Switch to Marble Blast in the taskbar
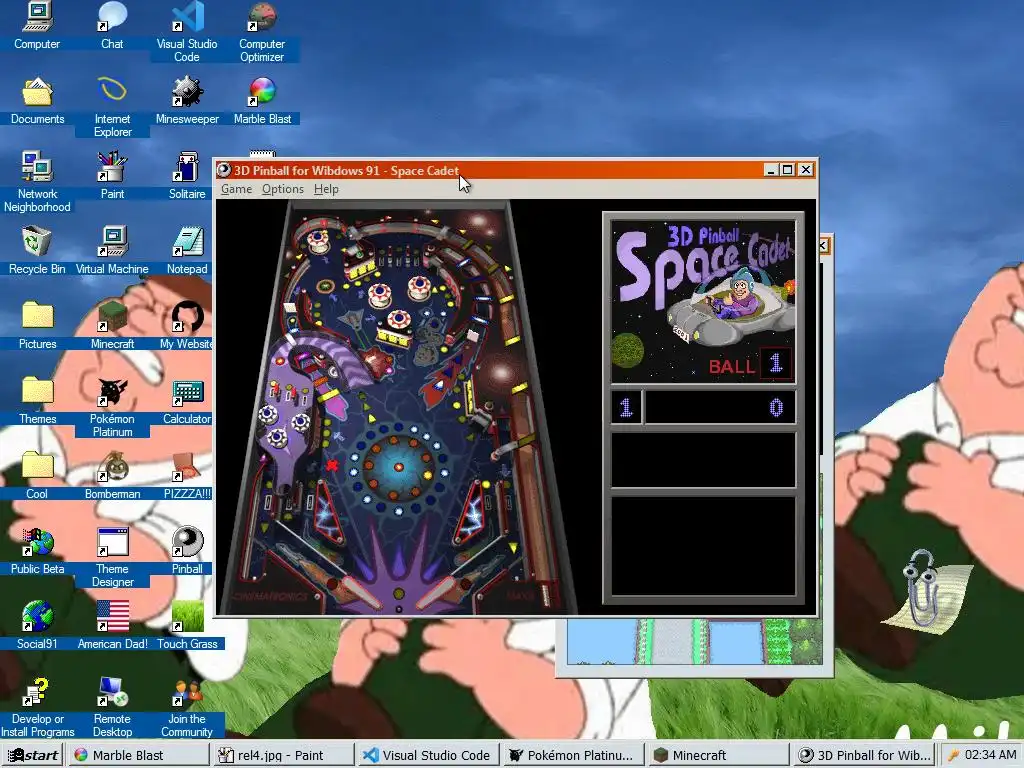The image size is (1024, 768). point(138,755)
